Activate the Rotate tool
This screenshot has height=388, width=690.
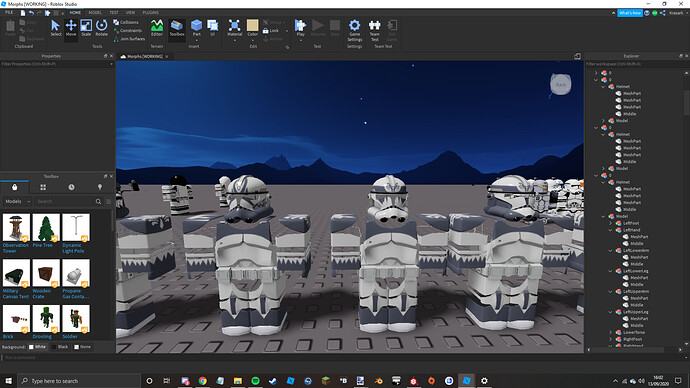(102, 28)
